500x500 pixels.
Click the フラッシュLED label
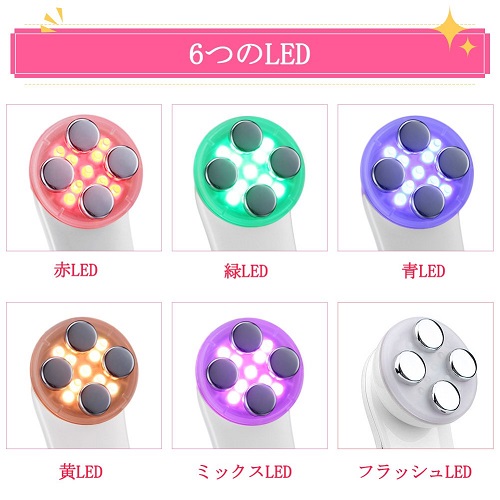coord(415,472)
